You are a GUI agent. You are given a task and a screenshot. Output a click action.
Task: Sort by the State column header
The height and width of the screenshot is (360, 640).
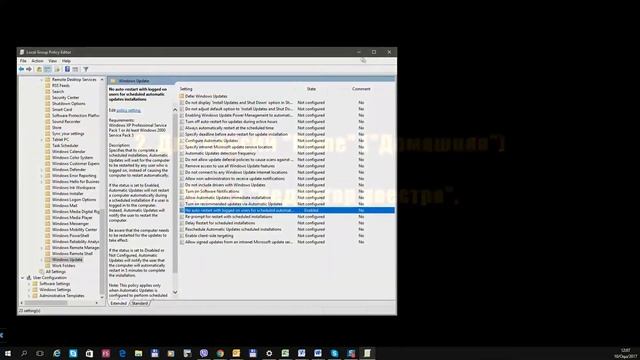tap(311, 89)
